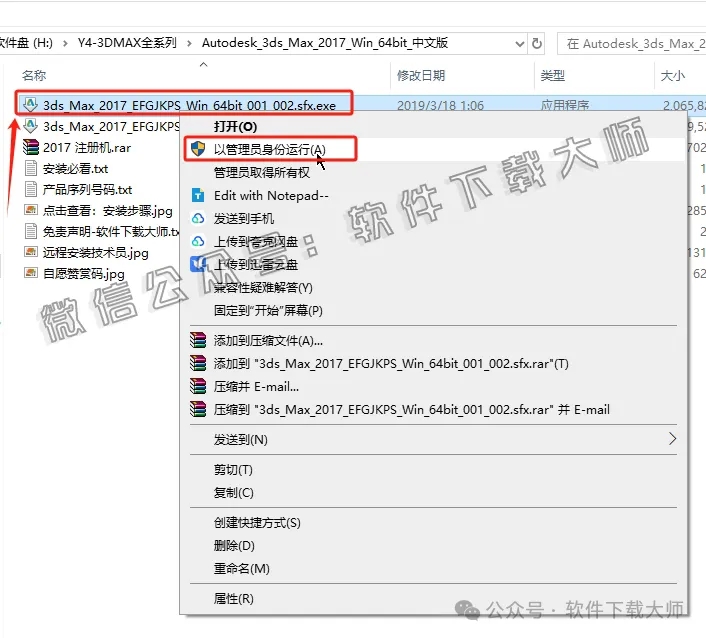Choose 复制(C) from the context menu
The height and width of the screenshot is (638, 706).
coord(234,493)
